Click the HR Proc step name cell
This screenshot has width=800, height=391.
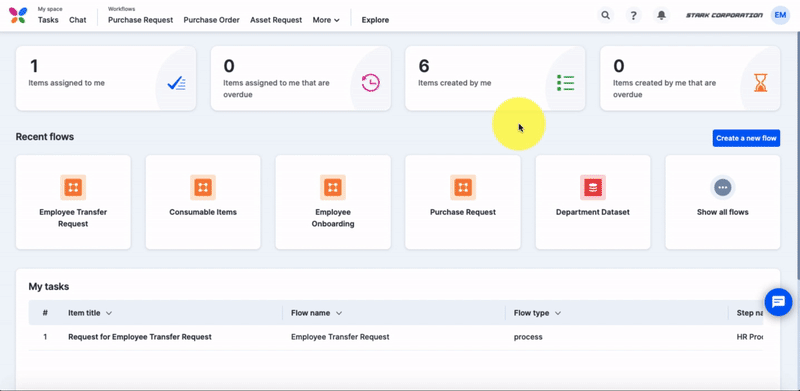click(749, 337)
